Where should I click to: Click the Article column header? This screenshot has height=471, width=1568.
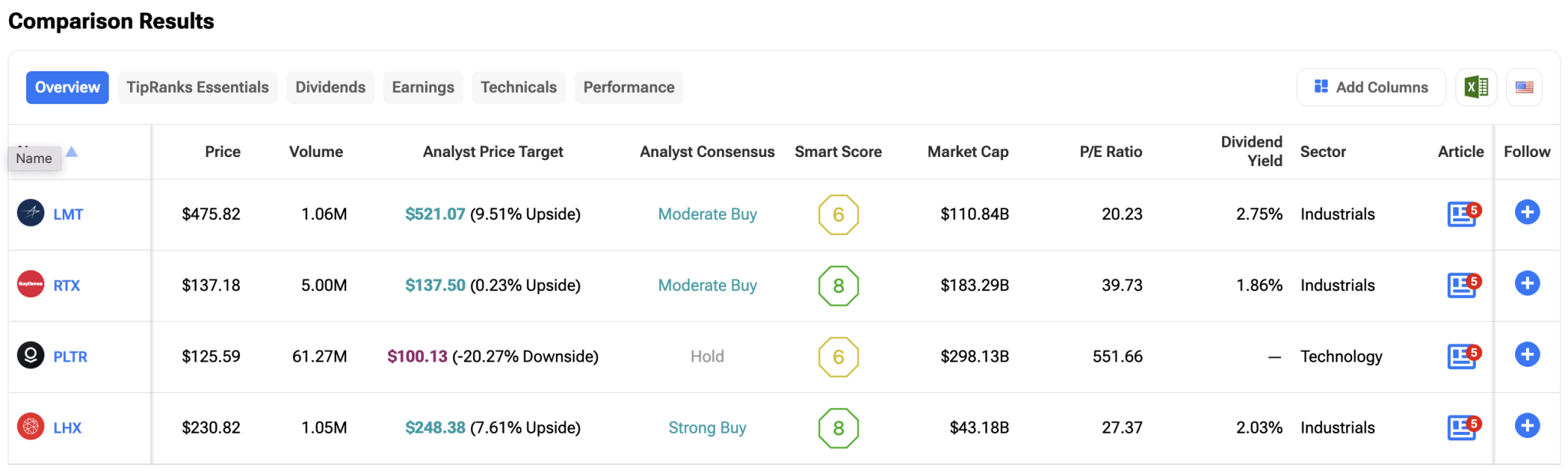1461,152
